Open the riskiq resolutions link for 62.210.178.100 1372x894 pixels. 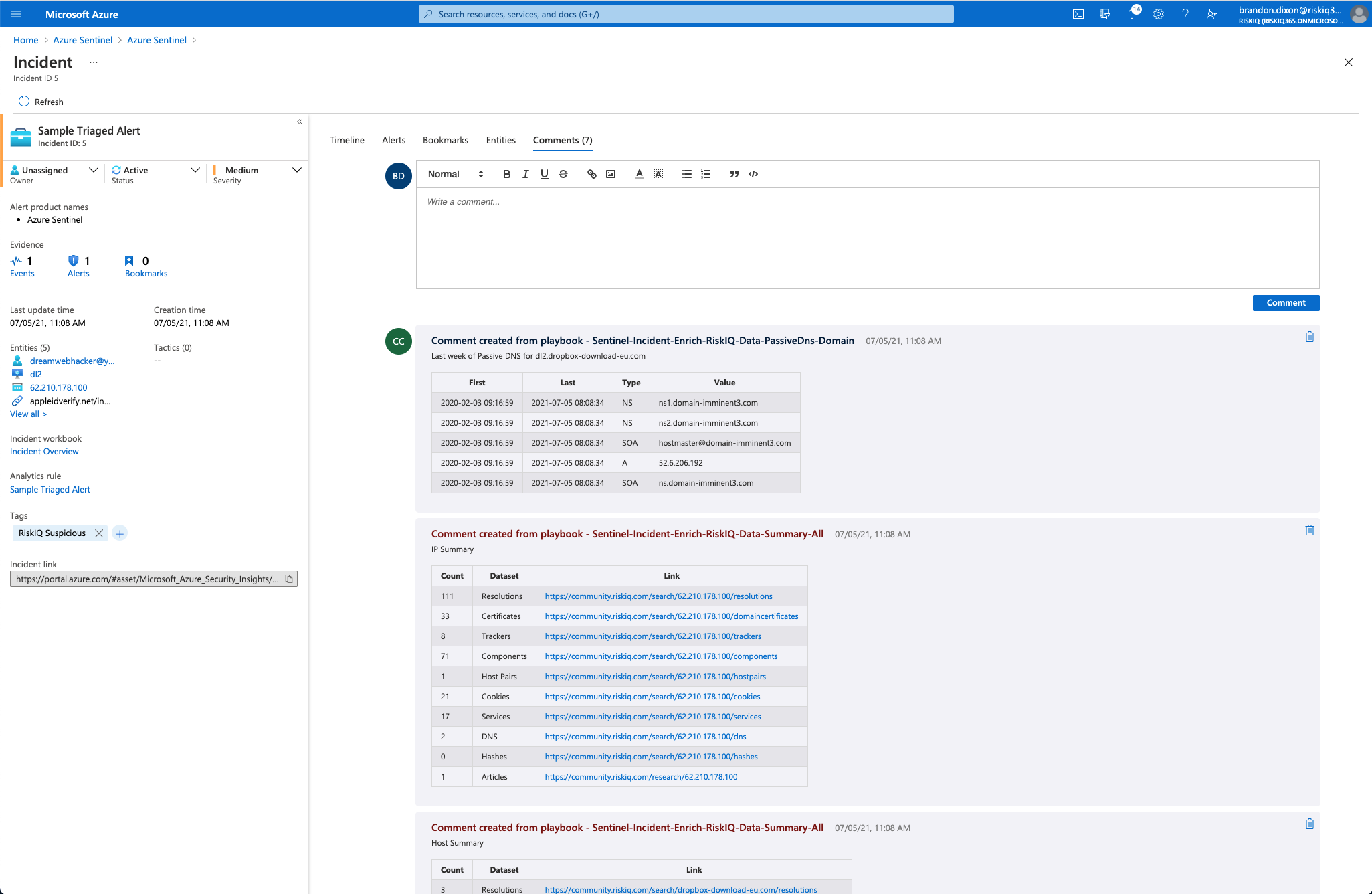click(x=658, y=596)
